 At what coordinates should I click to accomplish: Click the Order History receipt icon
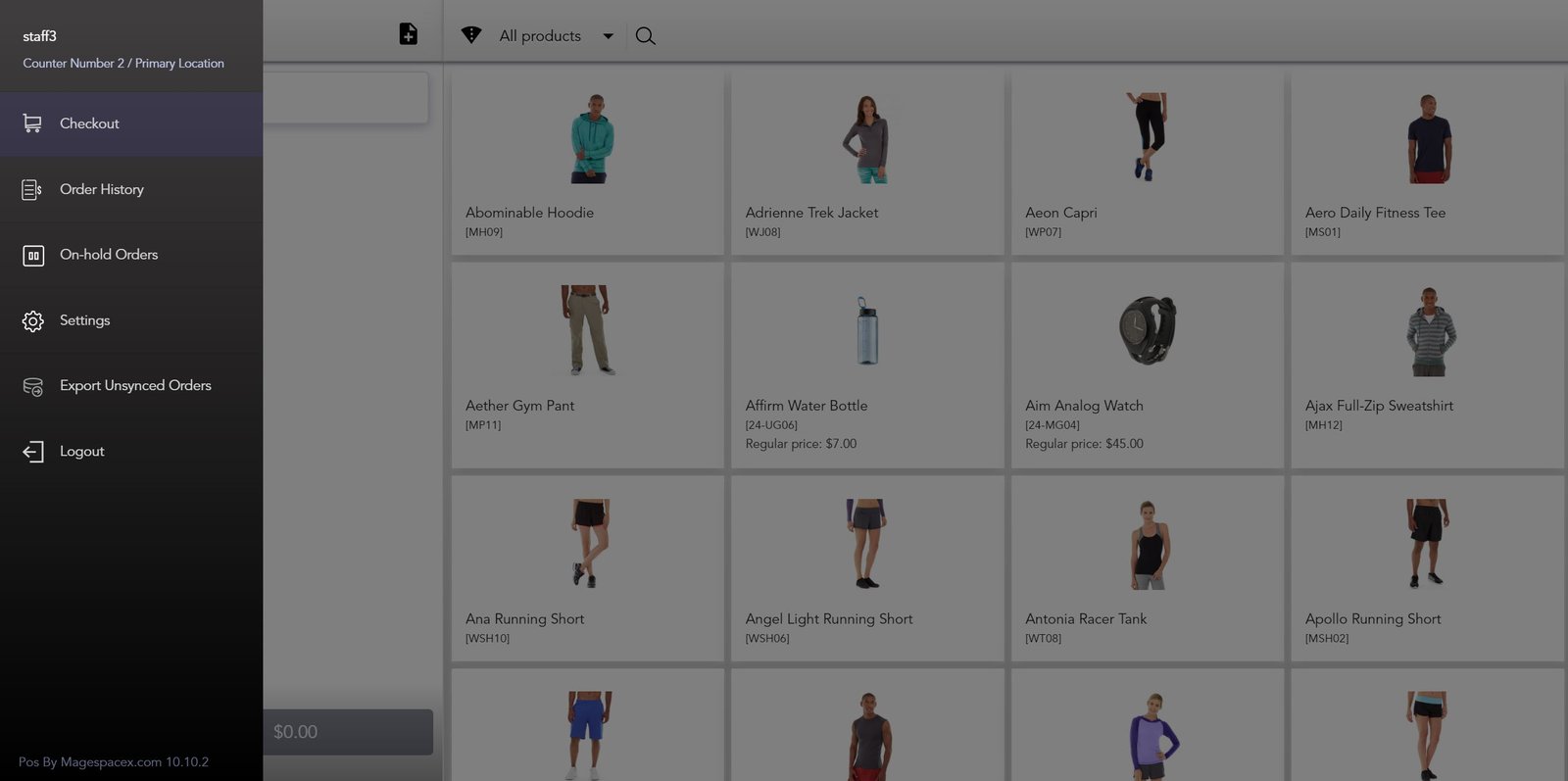[x=32, y=189]
